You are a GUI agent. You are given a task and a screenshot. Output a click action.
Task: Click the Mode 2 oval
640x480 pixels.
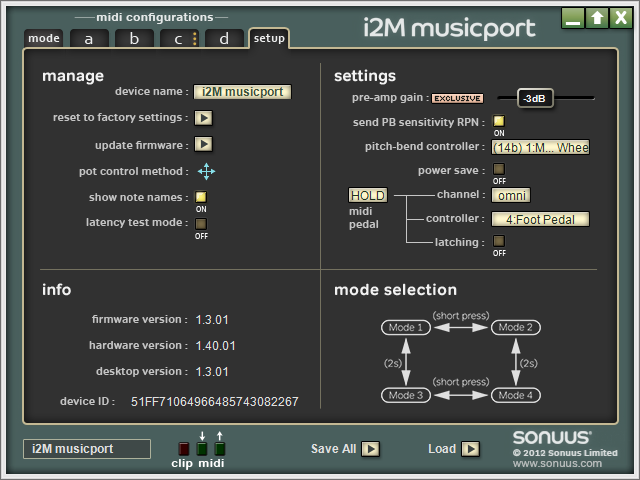[516, 327]
